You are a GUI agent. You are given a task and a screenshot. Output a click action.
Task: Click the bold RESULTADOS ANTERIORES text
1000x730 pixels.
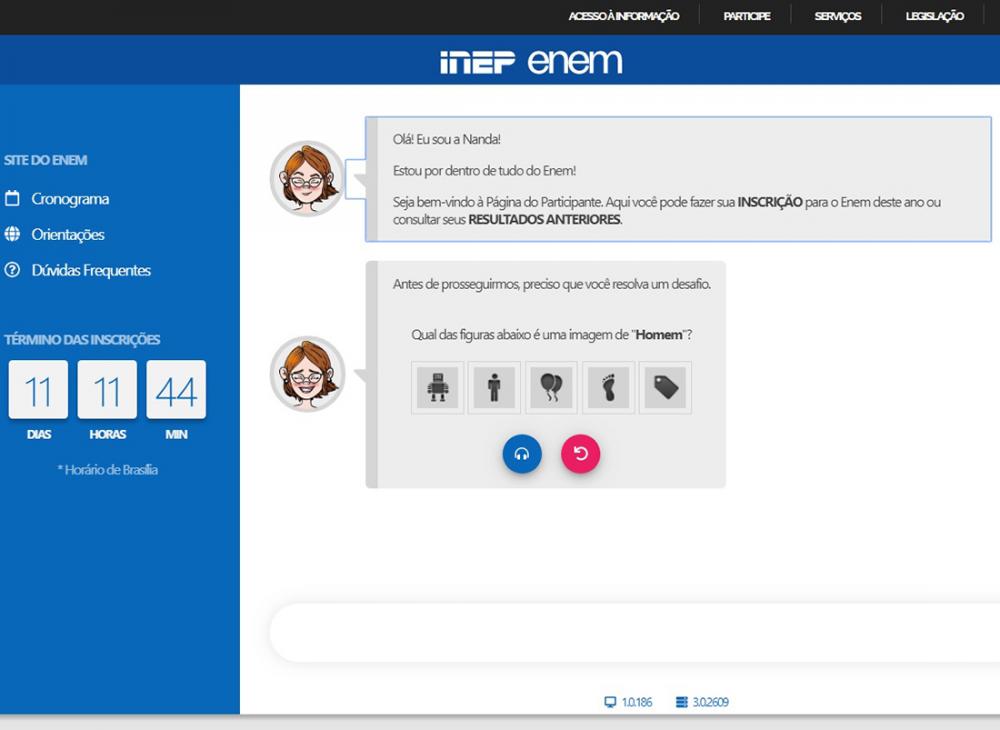click(544, 219)
